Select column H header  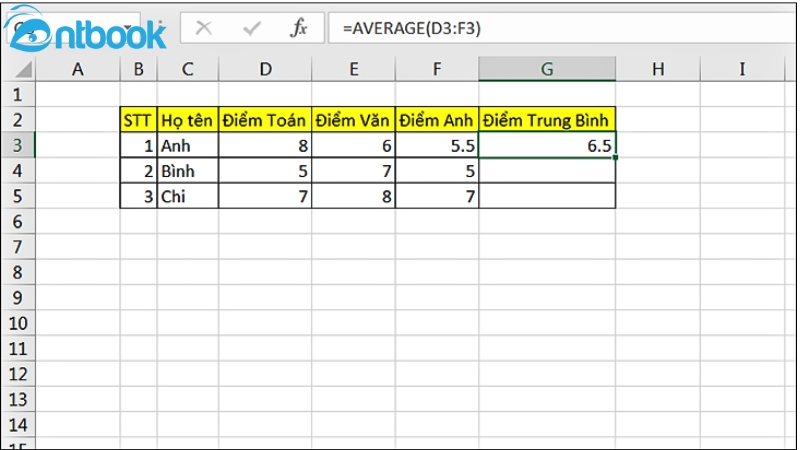click(x=658, y=69)
